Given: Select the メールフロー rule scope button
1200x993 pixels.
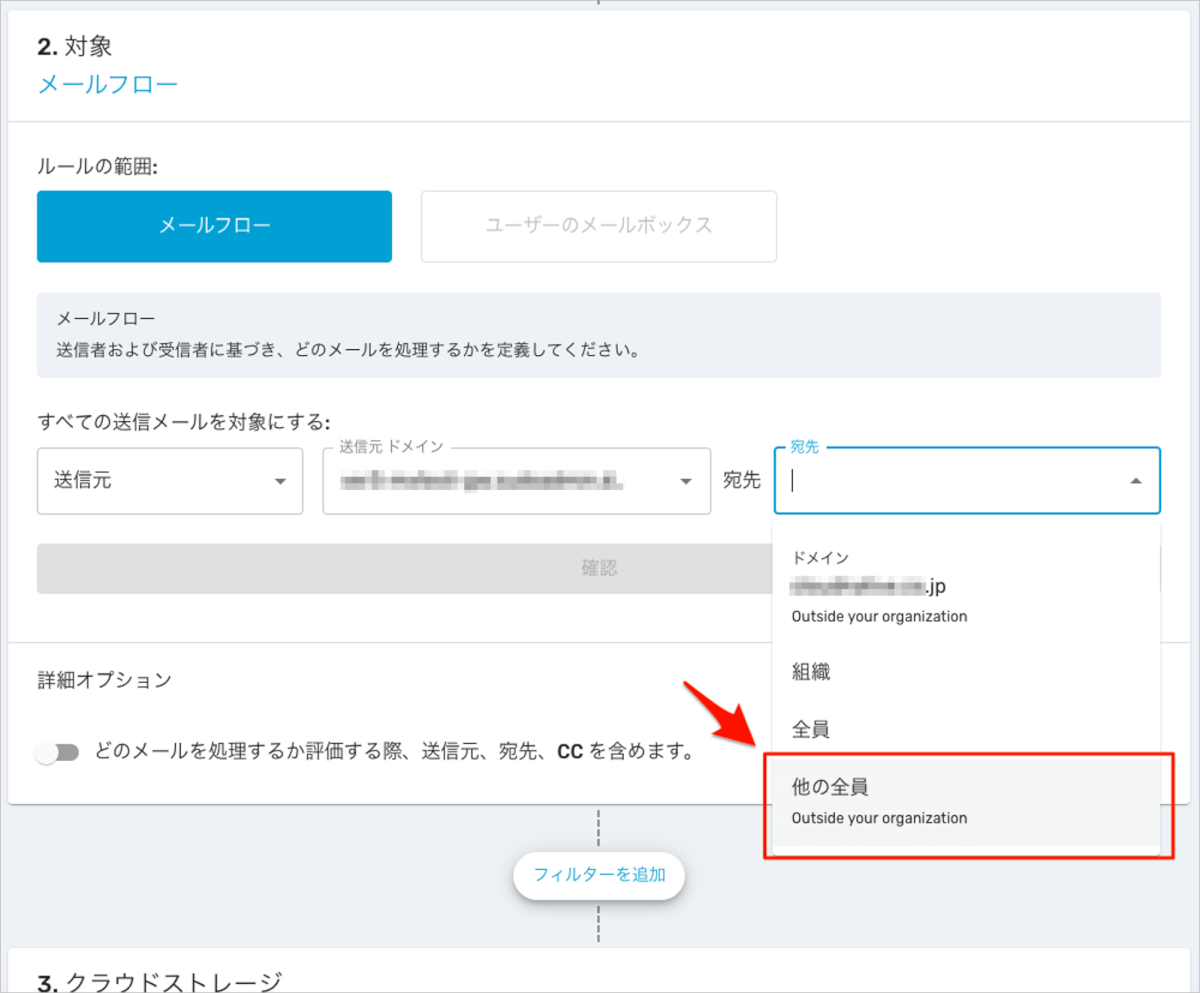Looking at the screenshot, I should tap(214, 227).
